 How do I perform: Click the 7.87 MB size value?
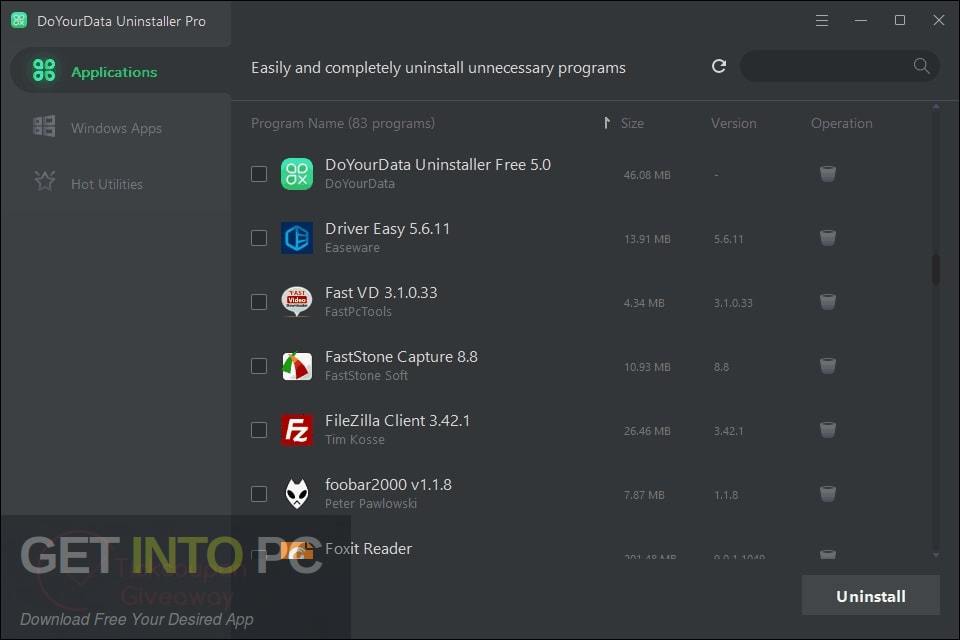point(643,495)
